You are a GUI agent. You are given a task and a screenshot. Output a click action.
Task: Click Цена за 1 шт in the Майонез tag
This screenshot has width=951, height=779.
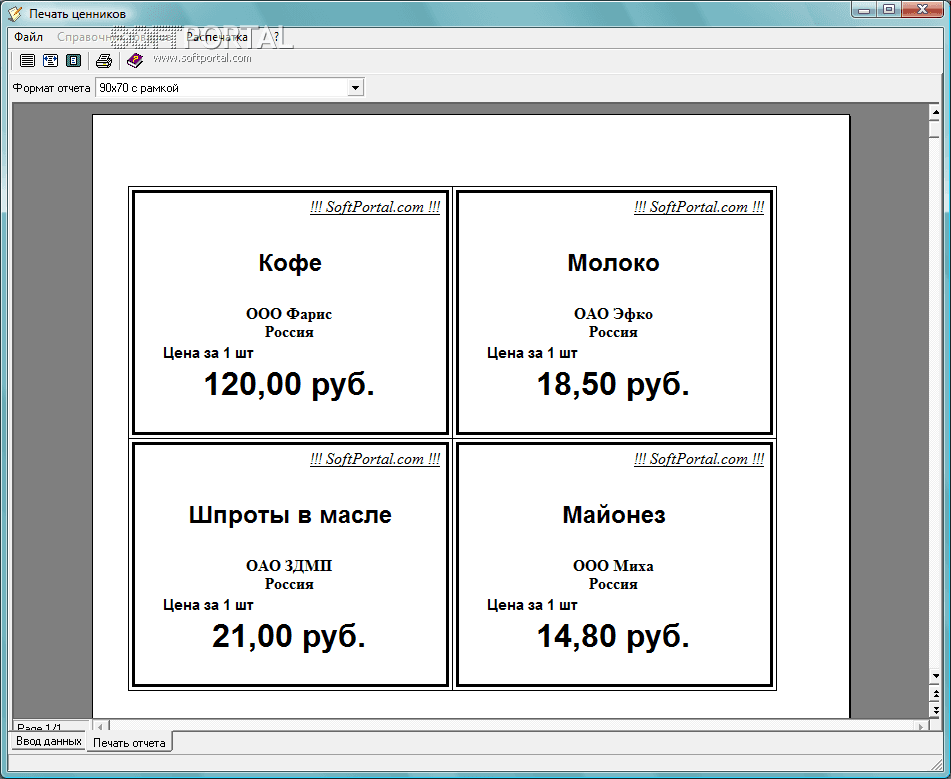point(532,605)
